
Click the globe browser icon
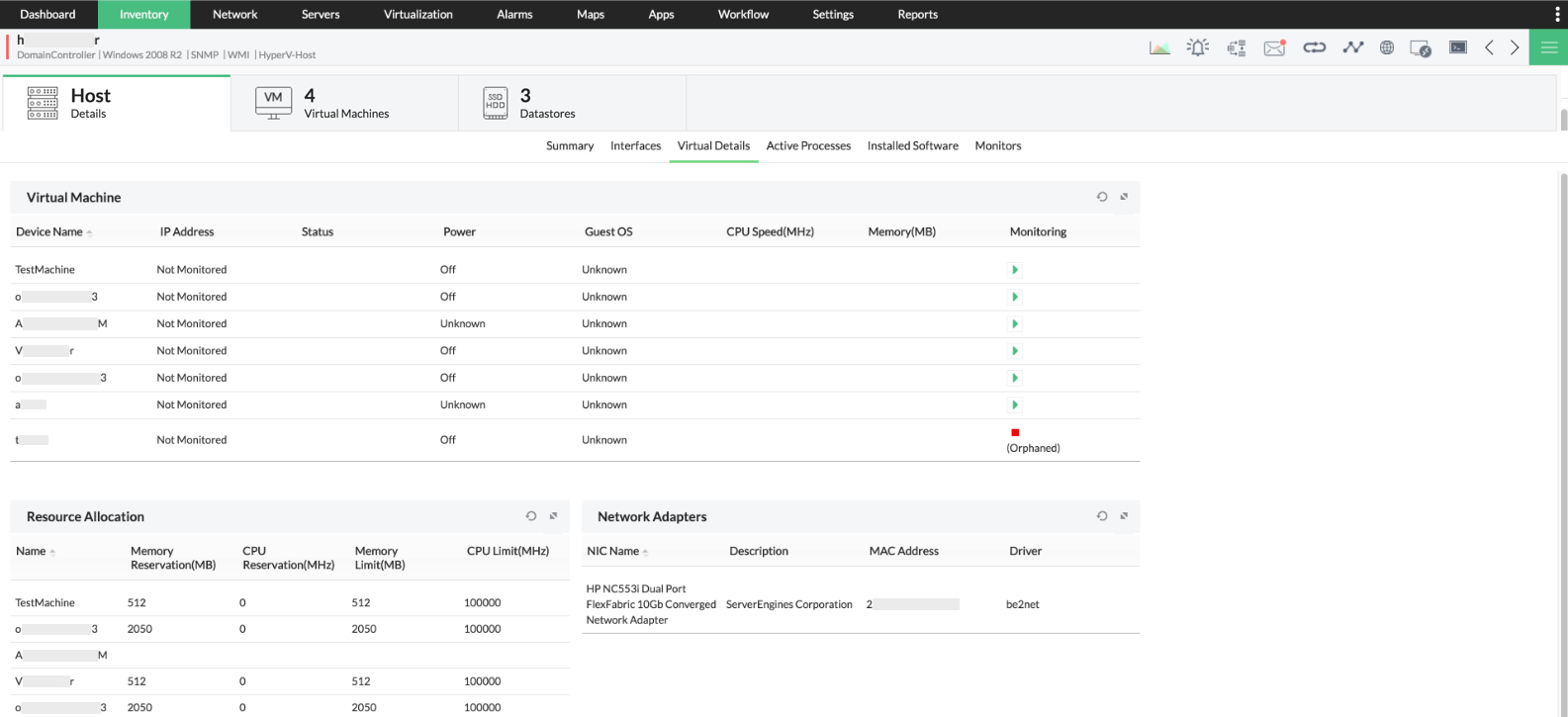[1387, 47]
